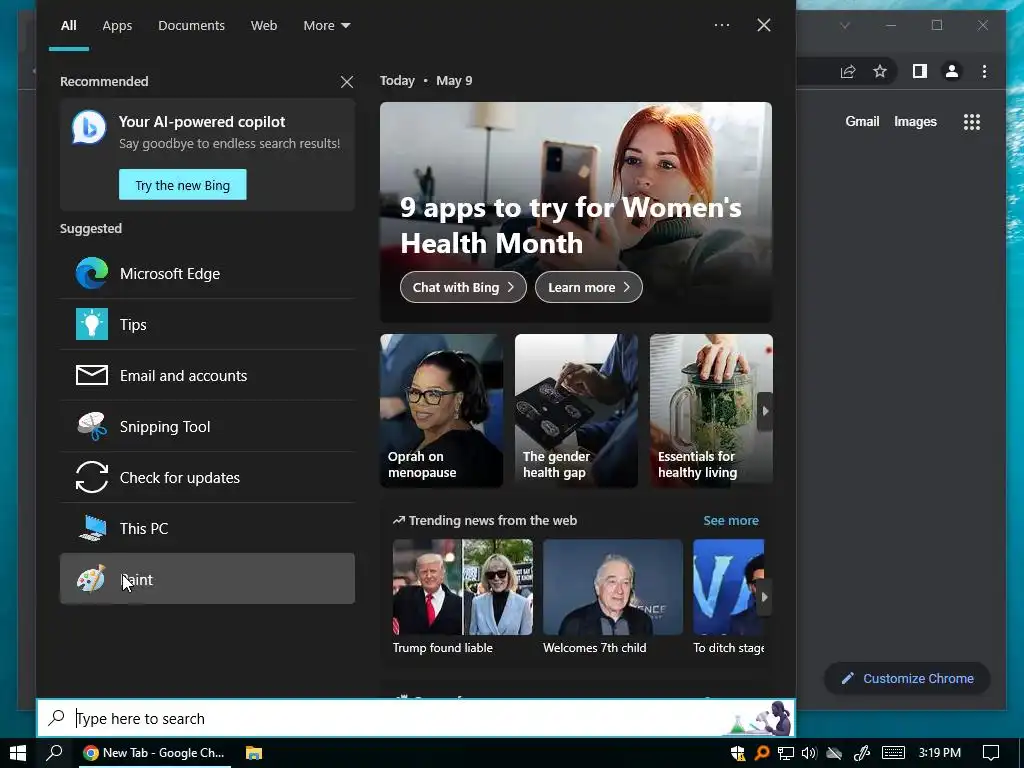Click the taskbar search magnifier icon
This screenshot has width=1024, height=768.
click(54, 753)
